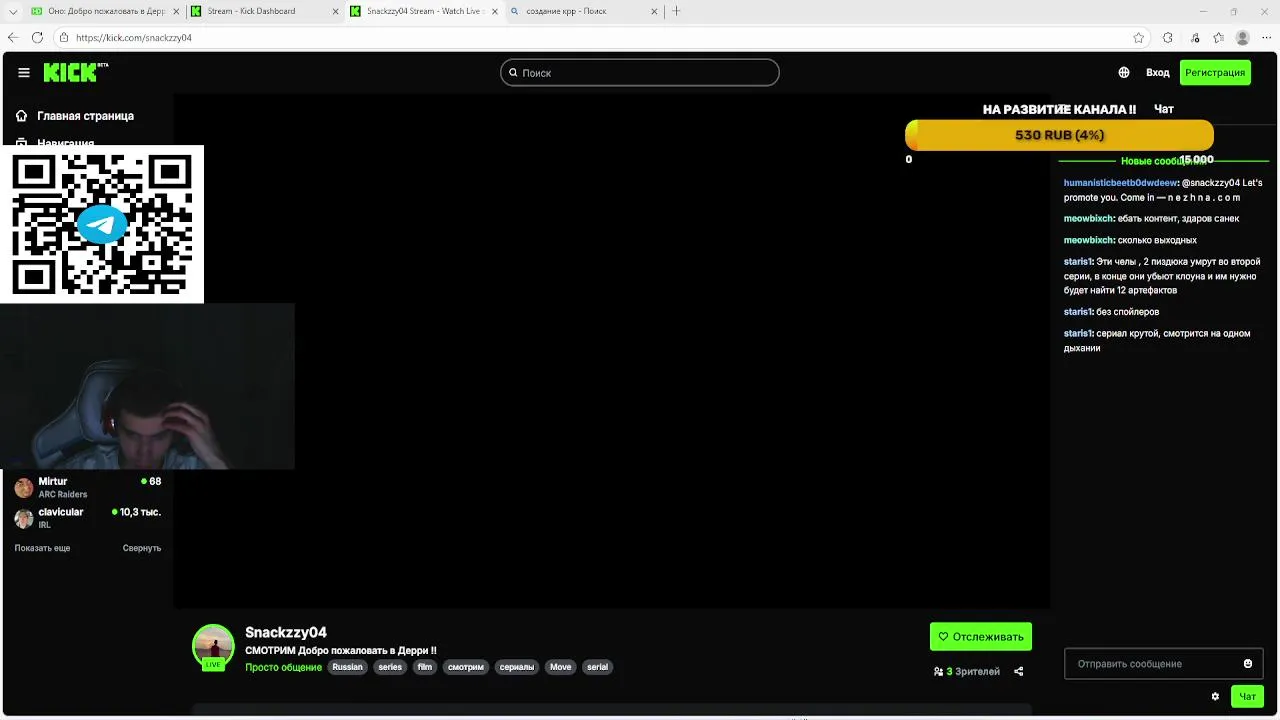Viewport: 1280px width, 720px height.
Task: Click the 3 Зрителей viewer count
Action: (x=967, y=672)
